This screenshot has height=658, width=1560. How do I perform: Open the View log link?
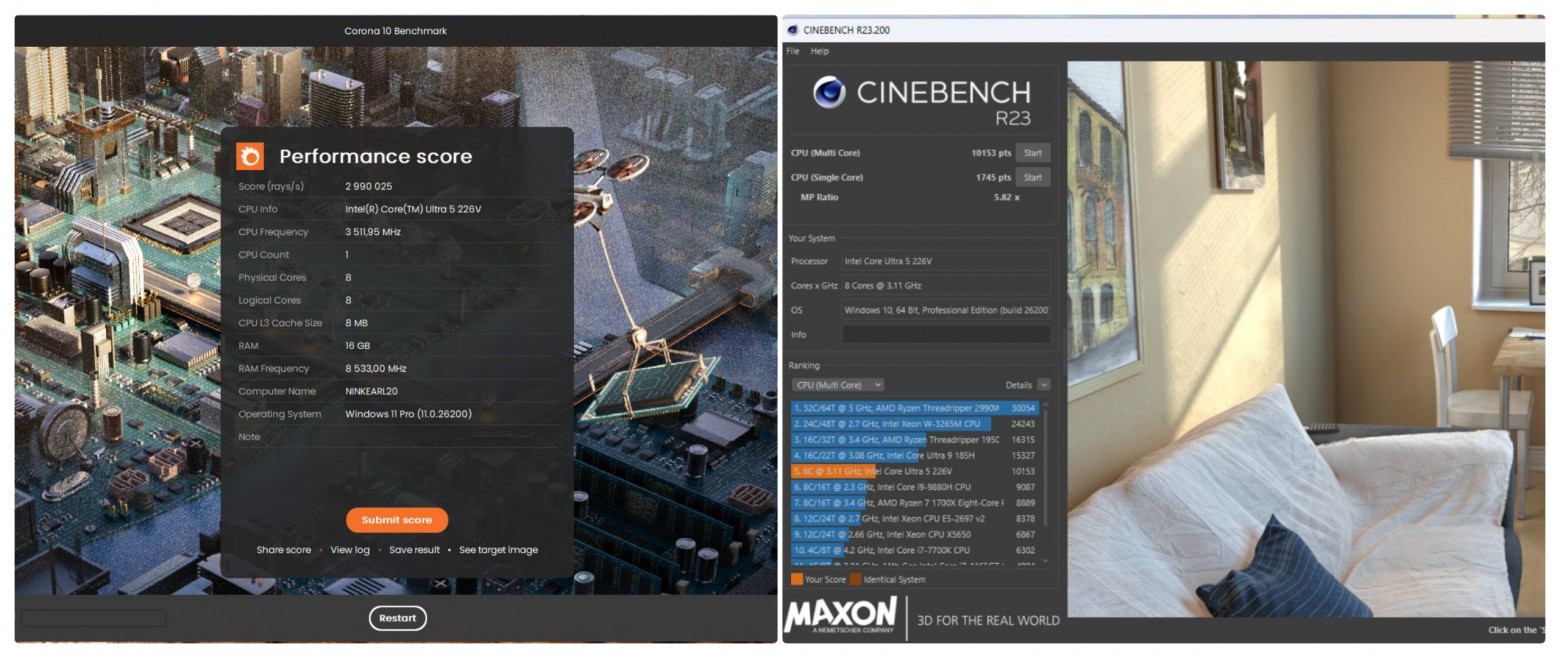pyautogui.click(x=350, y=550)
